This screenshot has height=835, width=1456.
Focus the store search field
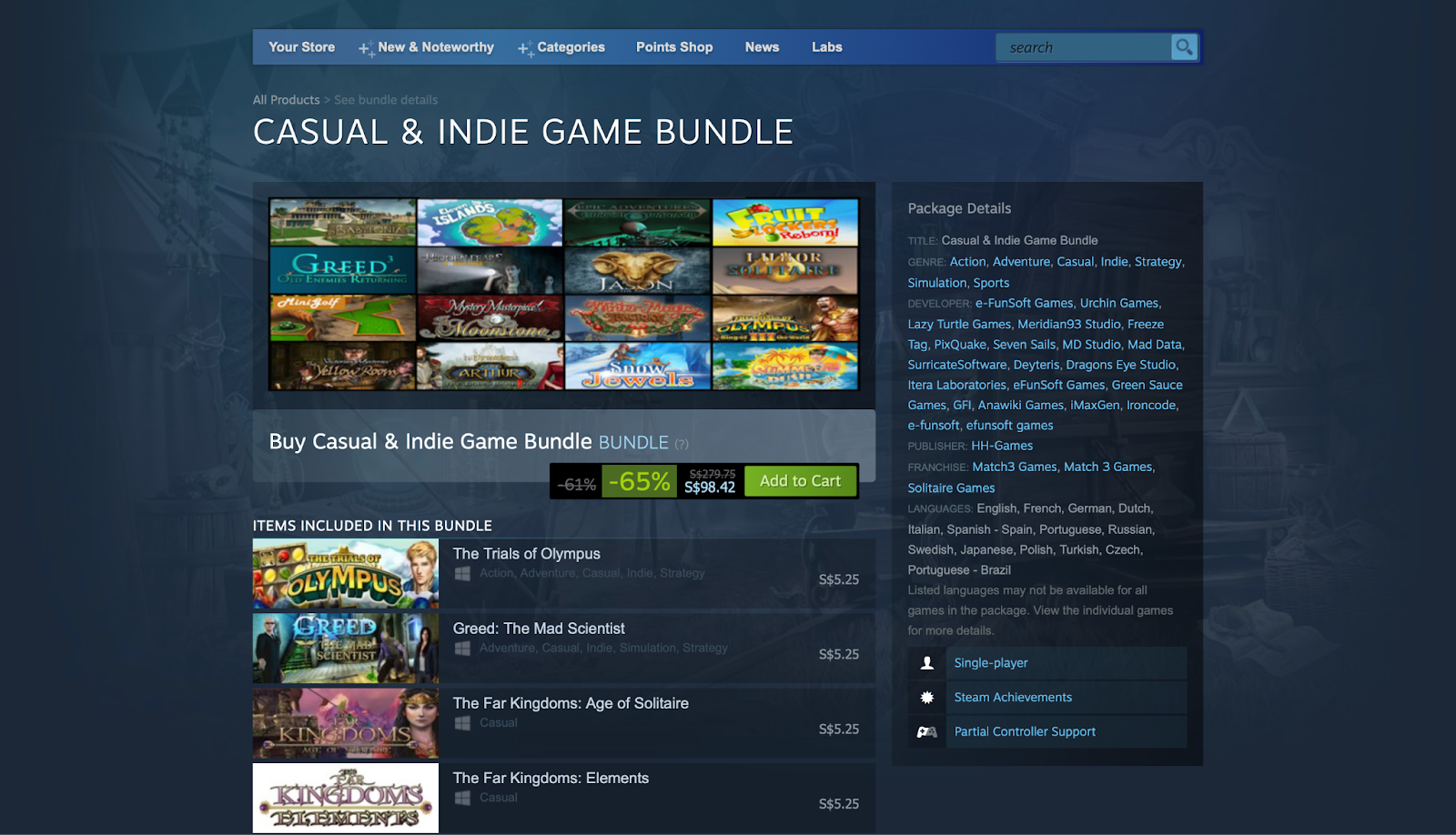pos(1083,47)
